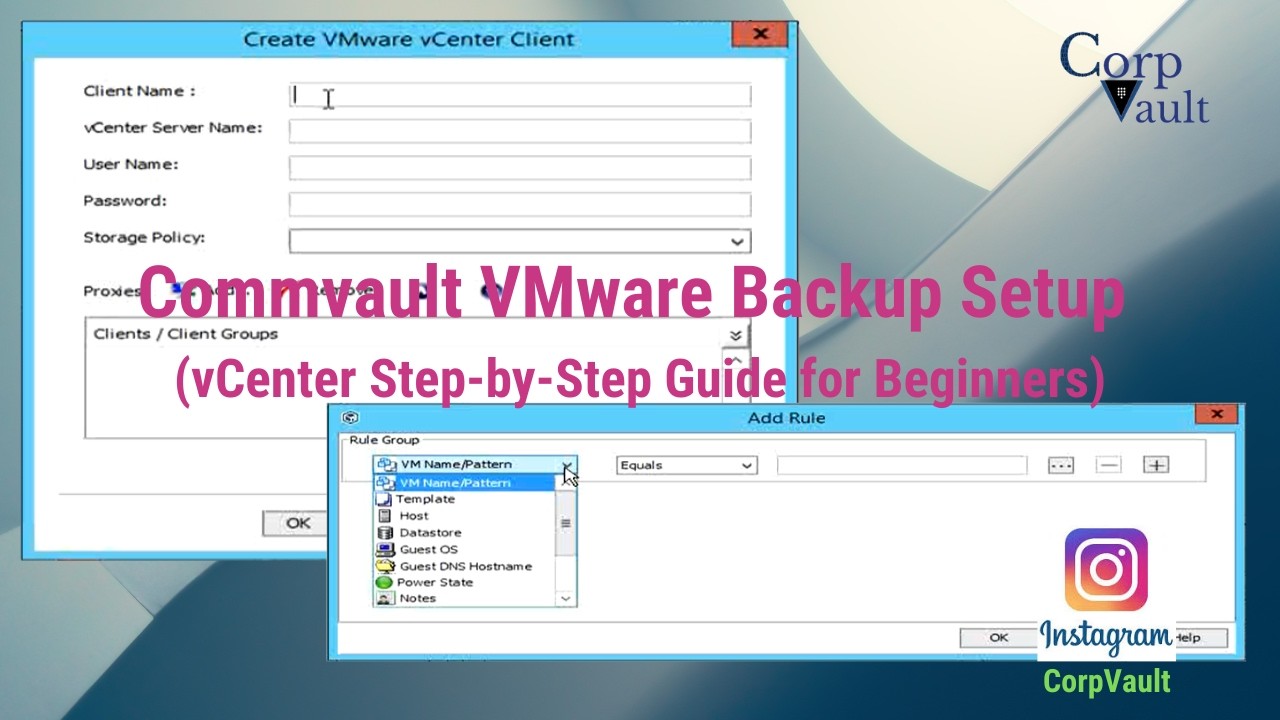Click the Add Rule title bar icon
Screen dimensions: 1280x720
[350, 417]
